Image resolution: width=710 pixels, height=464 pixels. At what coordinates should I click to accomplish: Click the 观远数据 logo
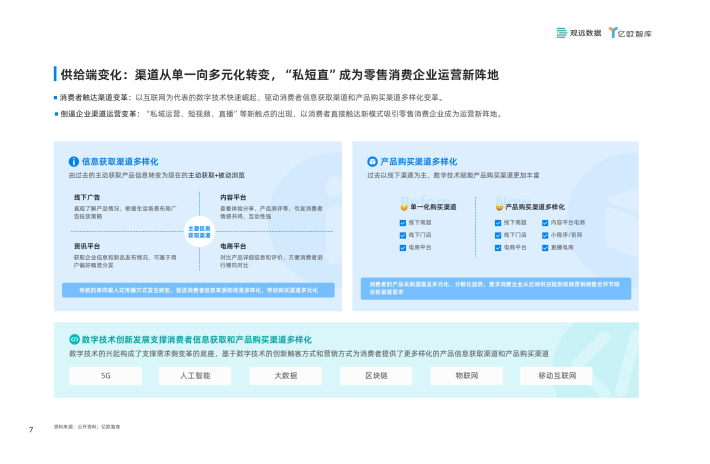click(579, 33)
